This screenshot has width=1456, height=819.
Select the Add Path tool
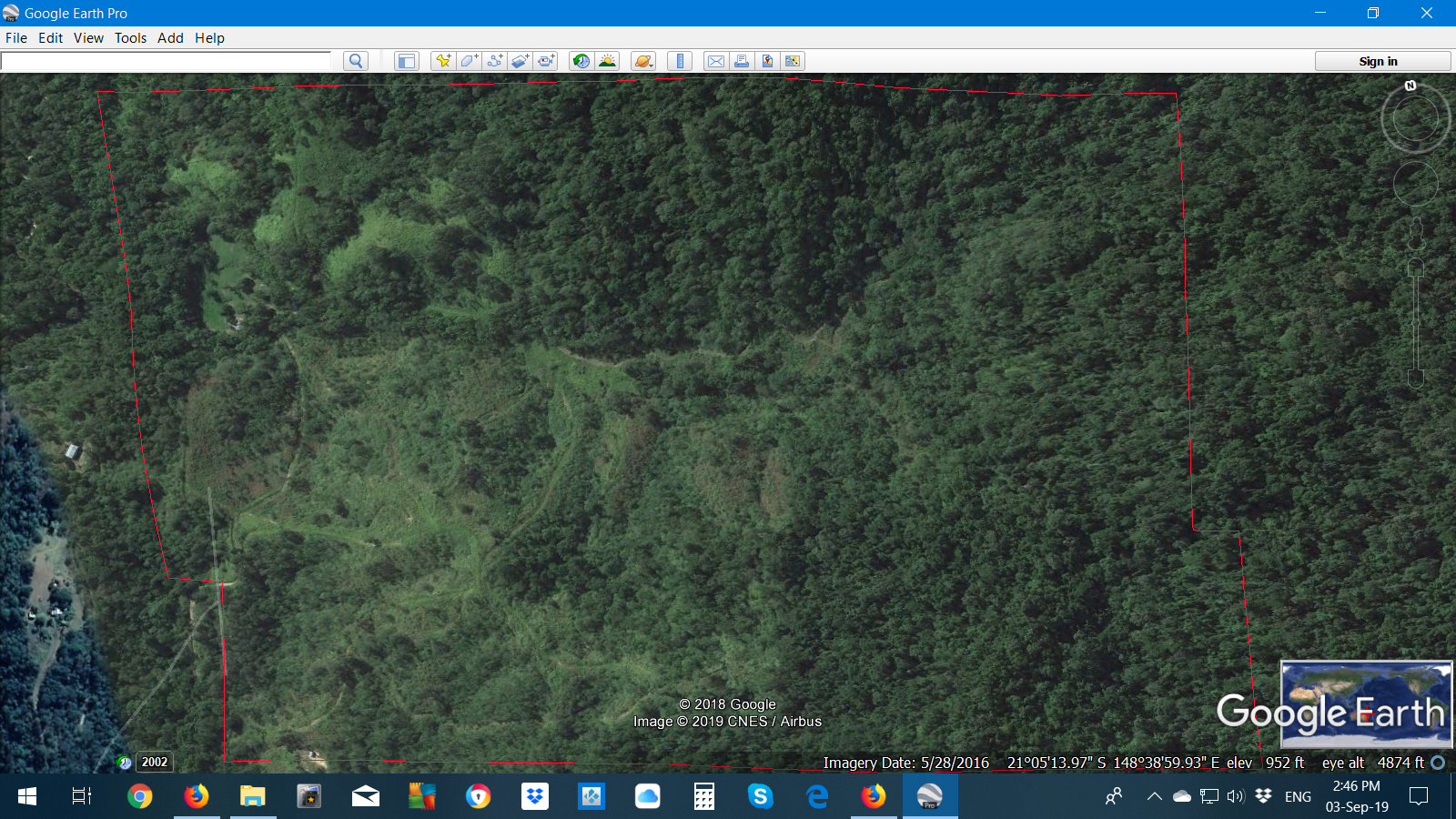coord(494,61)
